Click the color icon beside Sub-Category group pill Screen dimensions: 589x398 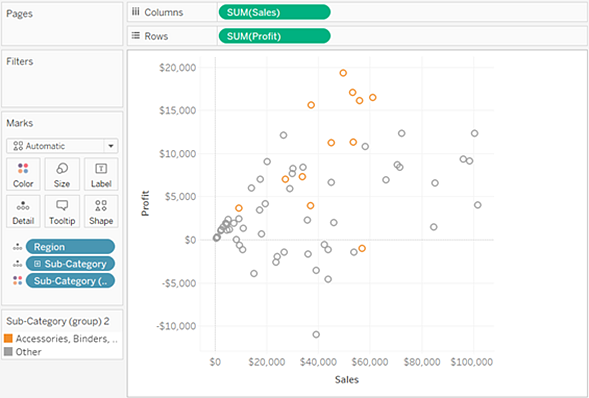click(17, 280)
